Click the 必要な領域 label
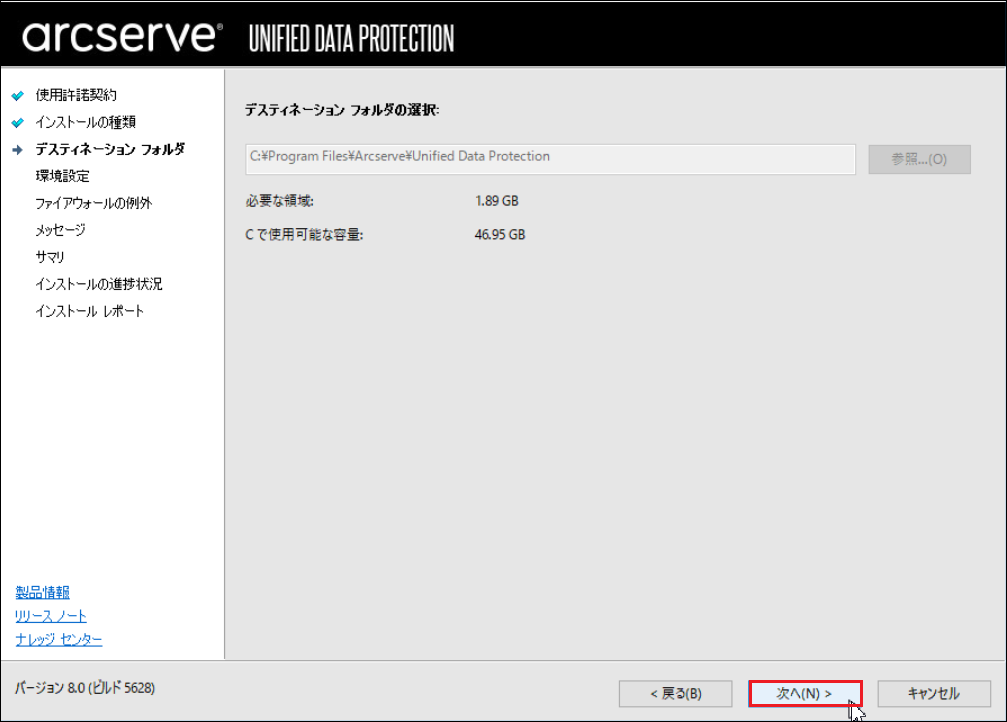The width and height of the screenshot is (1007, 722). pyautogui.click(x=279, y=201)
